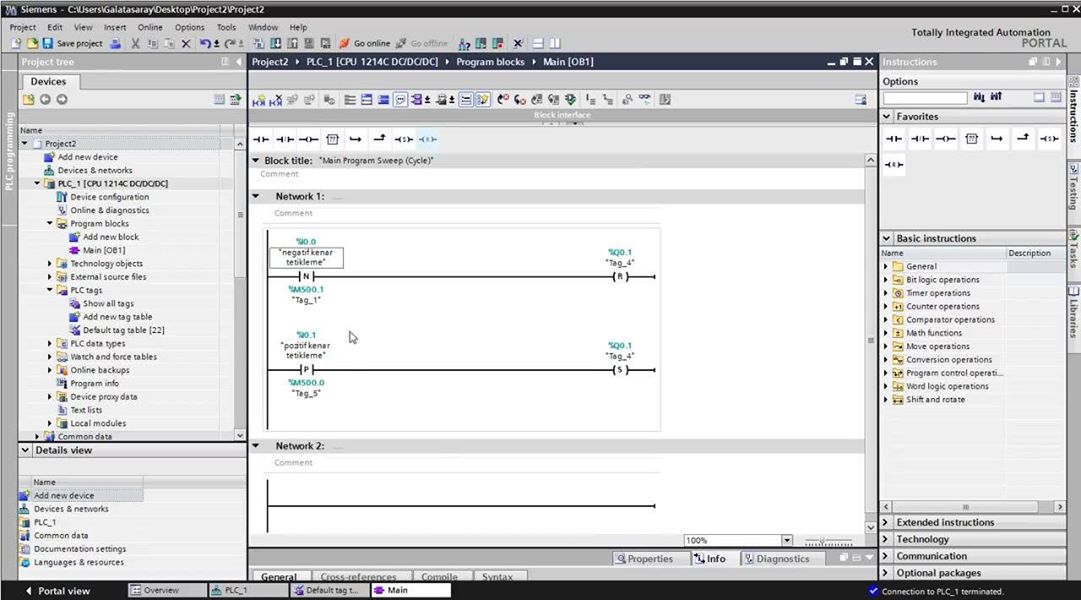
Task: Collapse the Details view panel
Action: [x=26, y=450]
